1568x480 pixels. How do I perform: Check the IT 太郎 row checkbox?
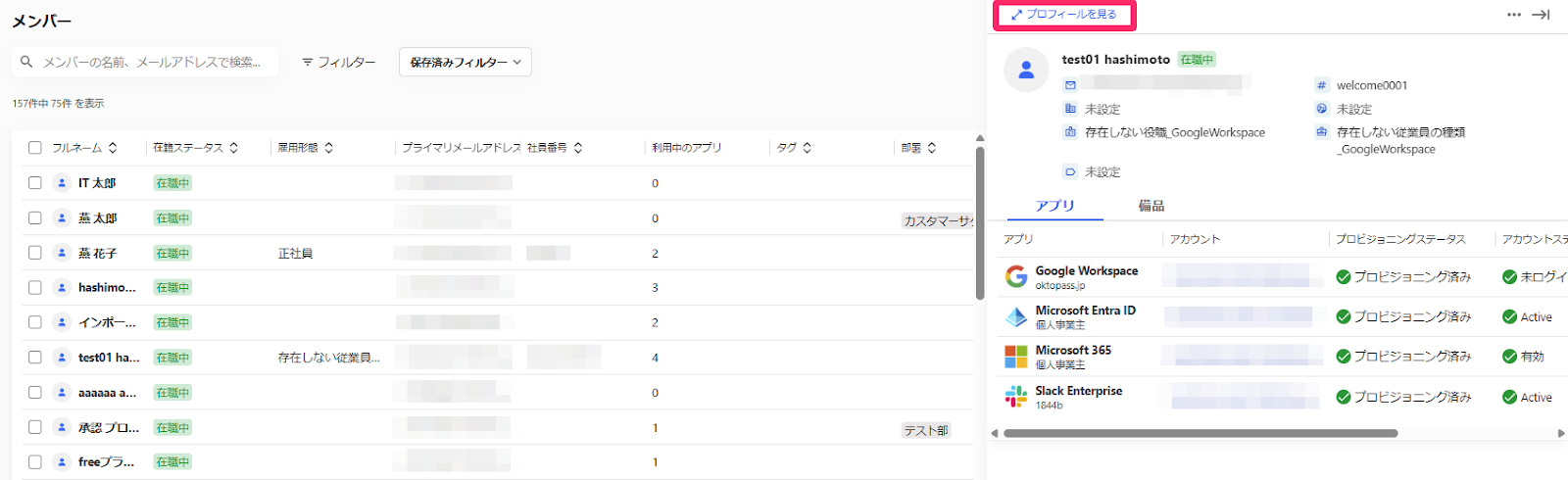click(x=35, y=183)
